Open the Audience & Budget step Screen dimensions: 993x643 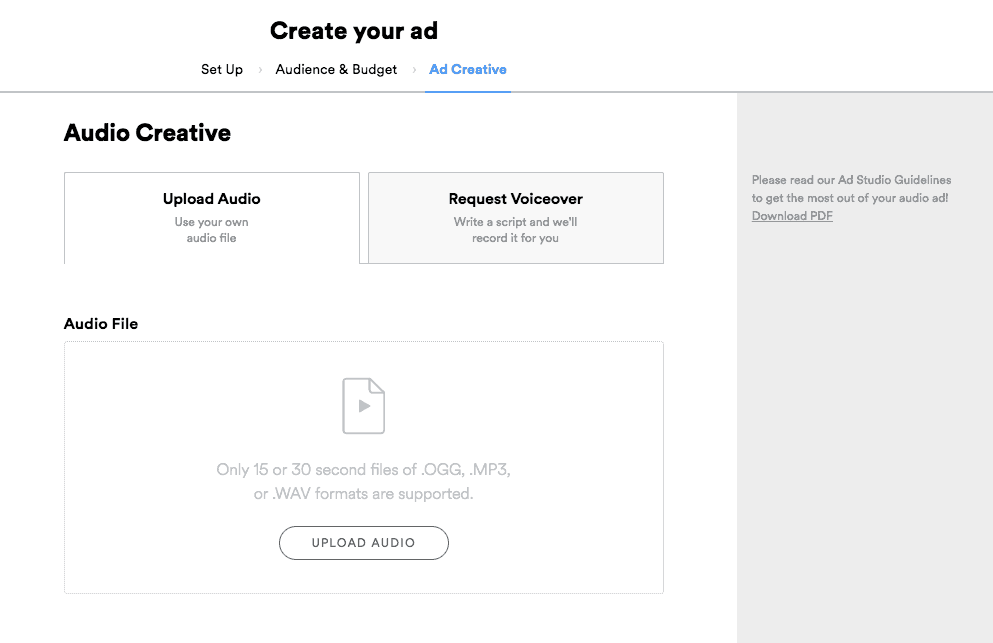pyautogui.click(x=336, y=69)
